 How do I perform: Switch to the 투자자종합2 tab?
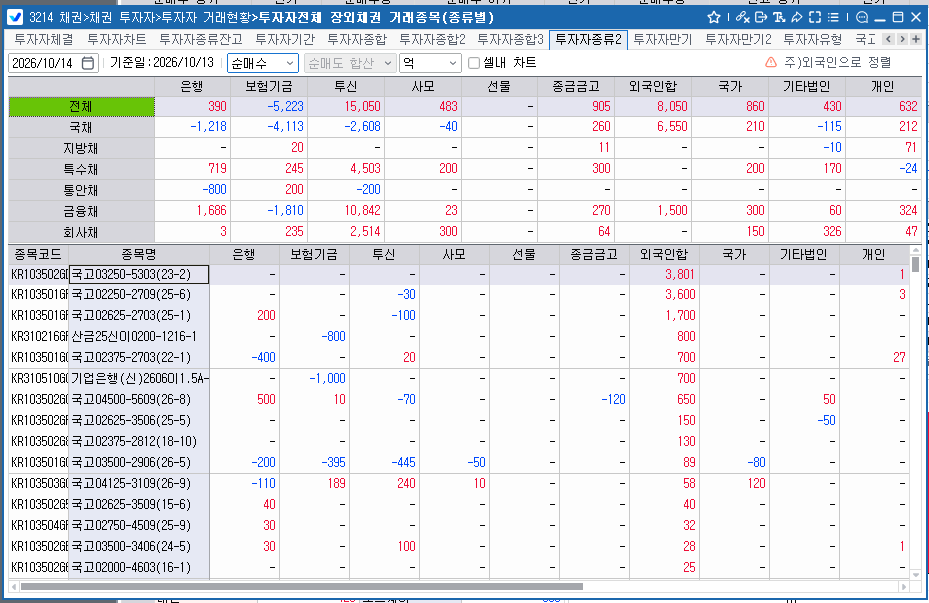[x=433, y=40]
